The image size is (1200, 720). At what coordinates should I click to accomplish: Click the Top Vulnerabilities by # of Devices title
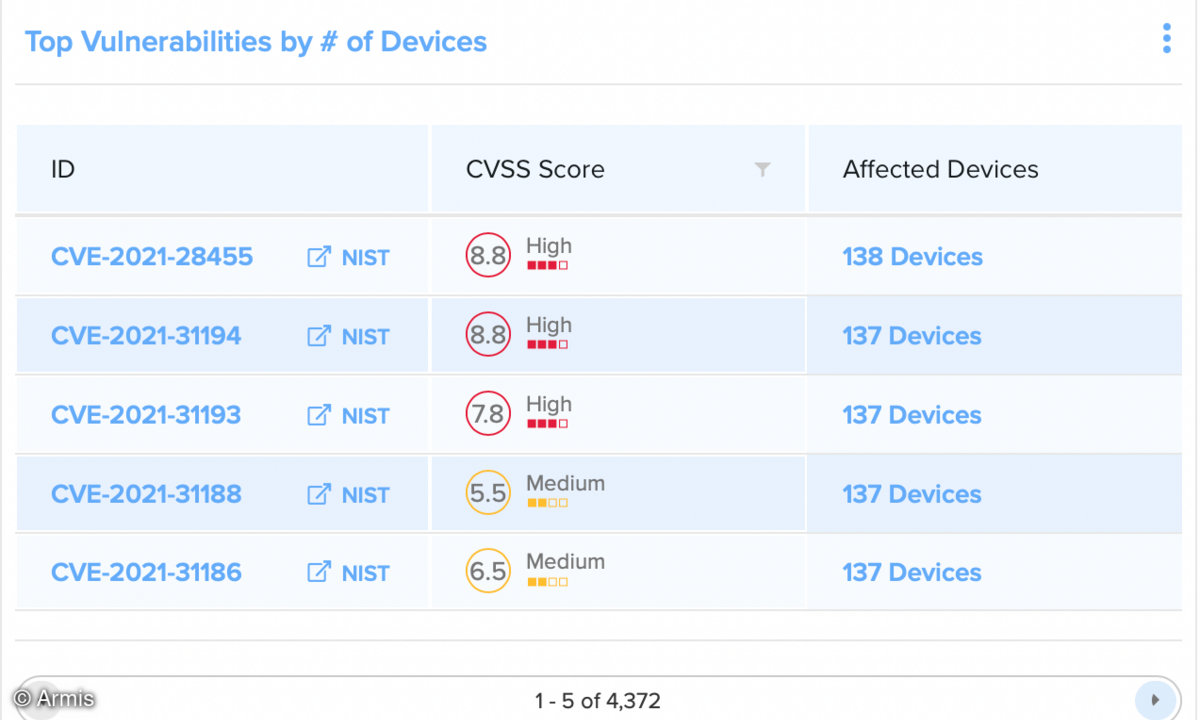click(256, 42)
